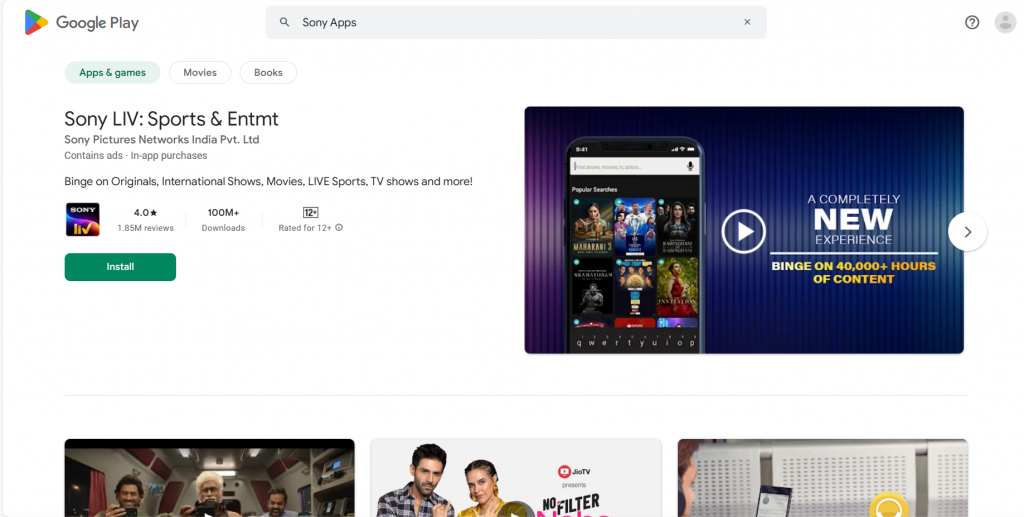Click the 12+ content rating badge
Image resolution: width=1024 pixels, height=517 pixels.
310,212
